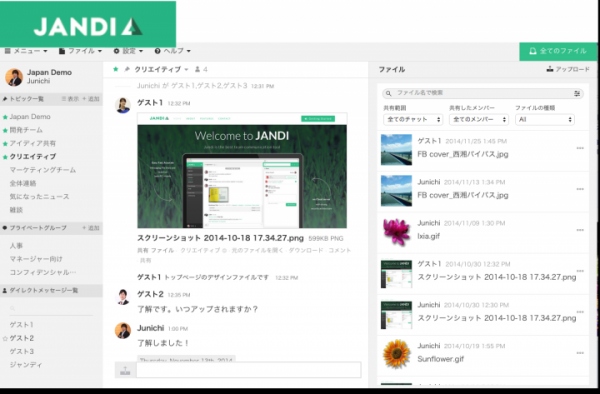Open the ゲスト1 FB cover thumbnail from 2014/11/25
Image resolution: width=600 pixels, height=394 pixels.
(396, 150)
